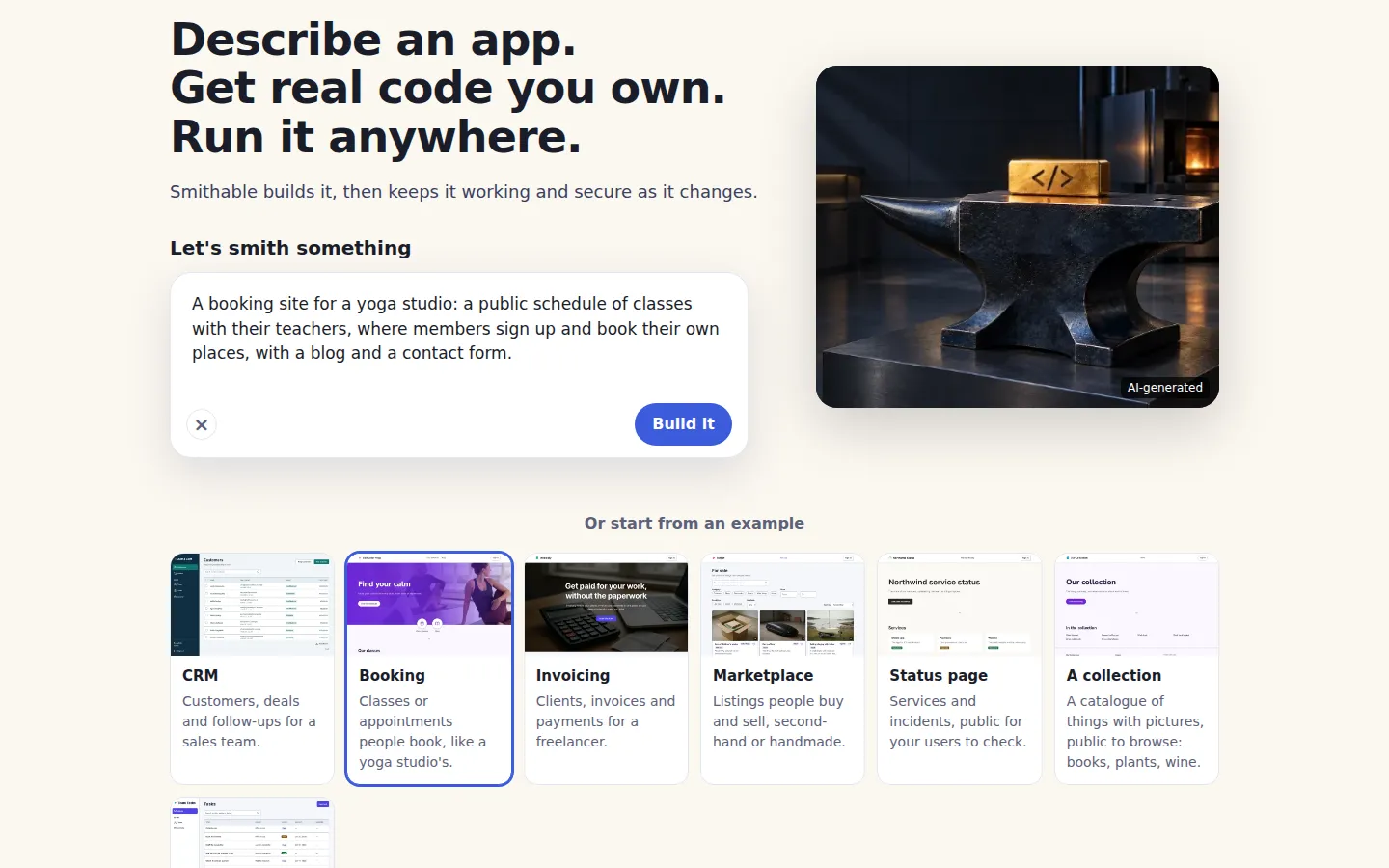
Task: Select the Booking example preview thumbnail
Action: [429, 605]
